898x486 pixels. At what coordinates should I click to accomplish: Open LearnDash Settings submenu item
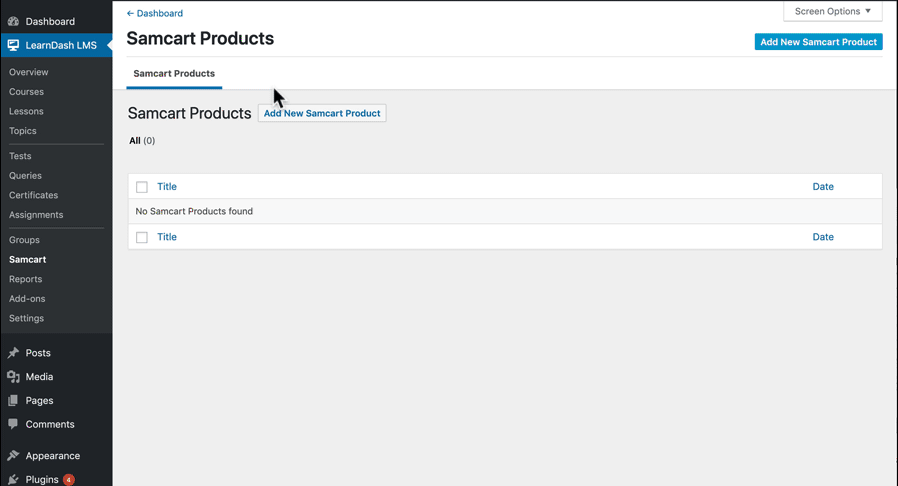(x=26, y=318)
